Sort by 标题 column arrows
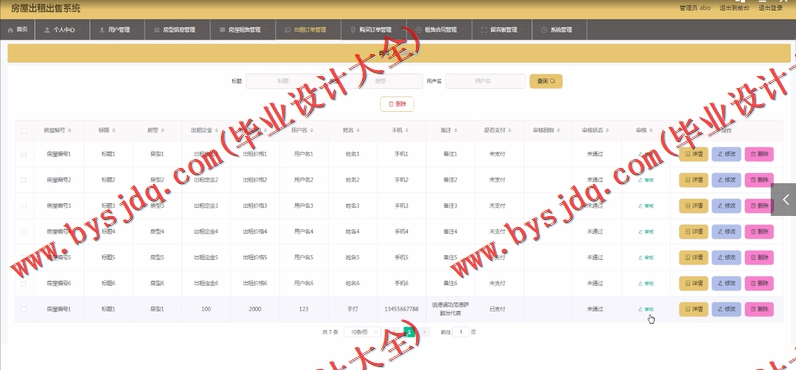Viewport: 796px width, 370px height. (114, 131)
